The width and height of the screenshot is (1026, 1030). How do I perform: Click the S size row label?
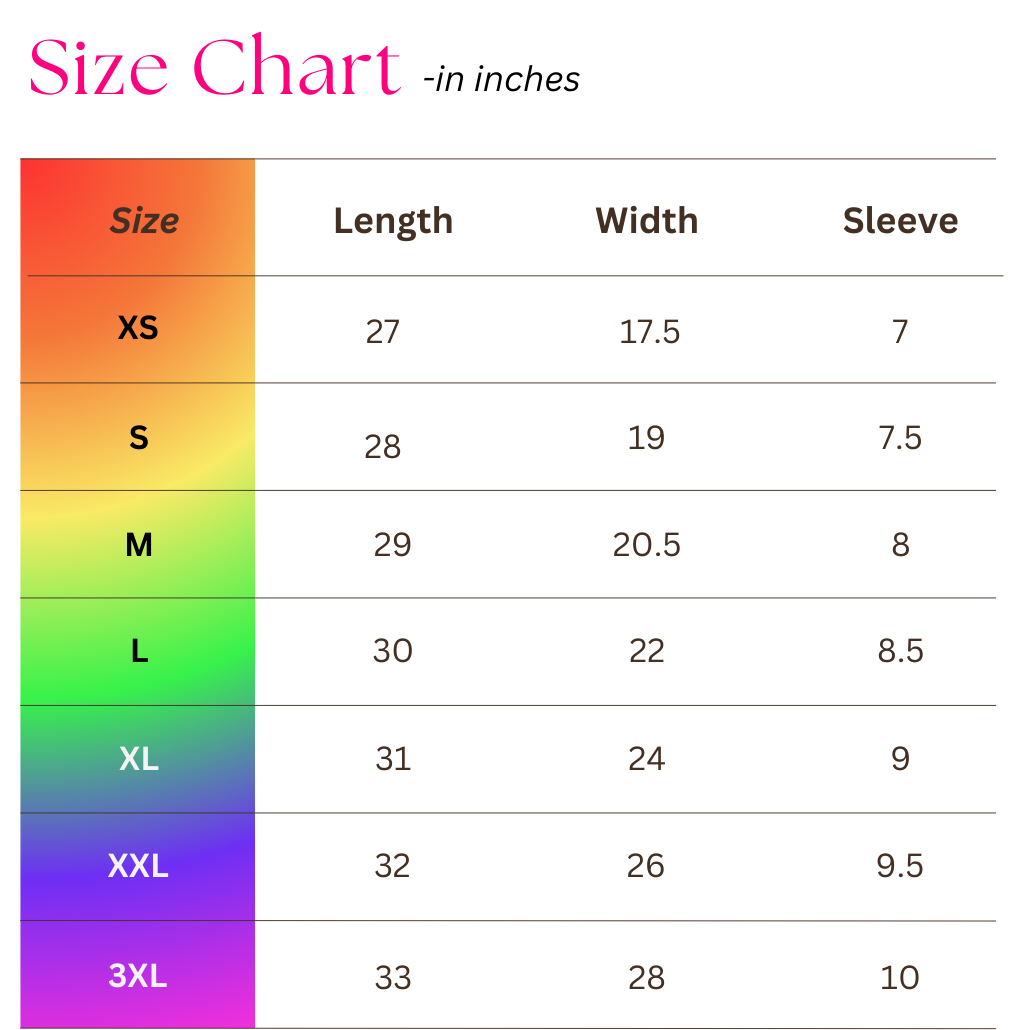[139, 437]
